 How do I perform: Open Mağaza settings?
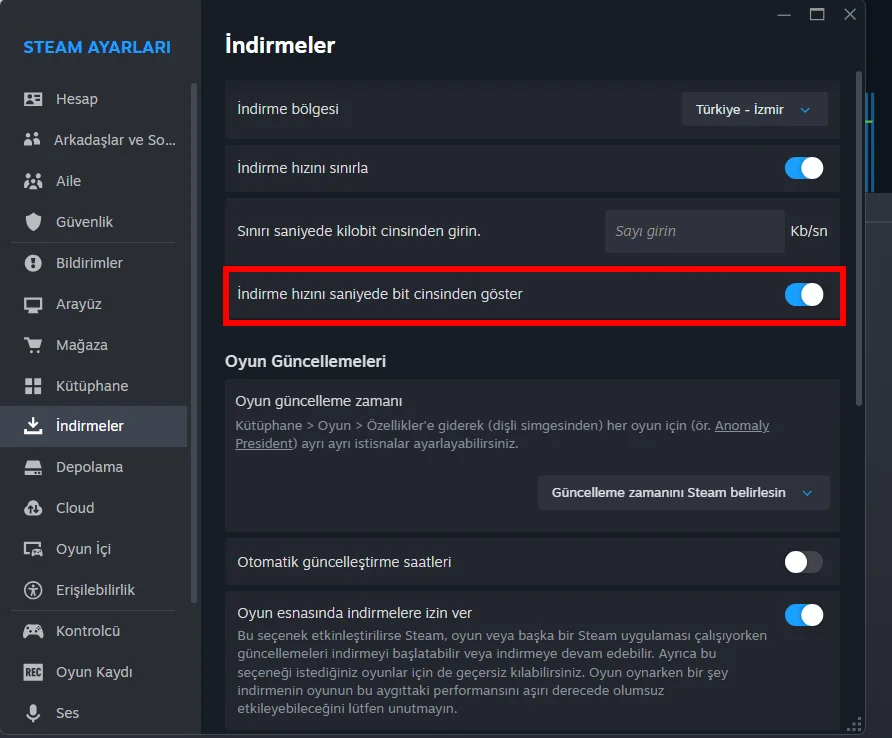tap(94, 345)
